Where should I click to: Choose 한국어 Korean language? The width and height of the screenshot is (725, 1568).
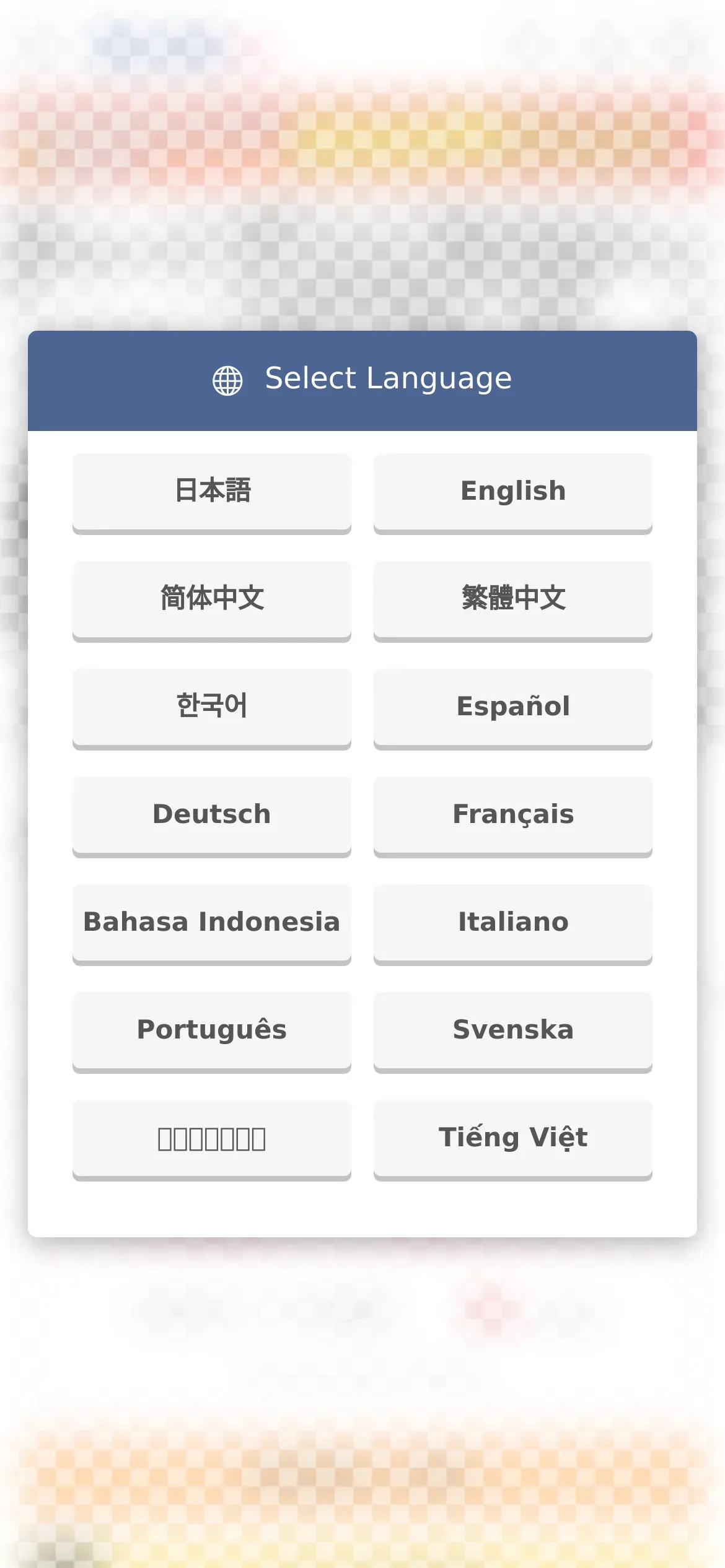tap(212, 709)
